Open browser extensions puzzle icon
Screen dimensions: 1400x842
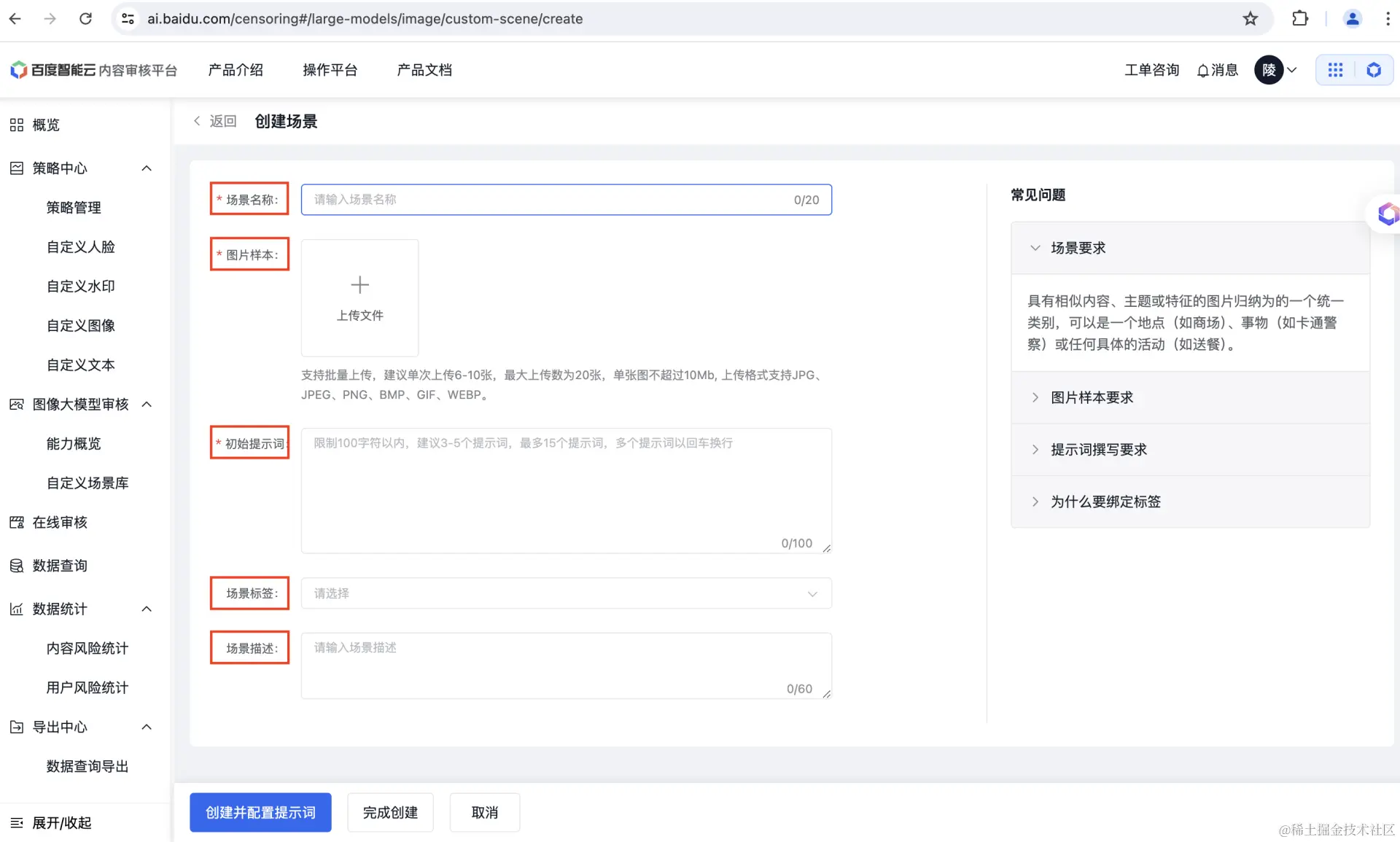1300,19
